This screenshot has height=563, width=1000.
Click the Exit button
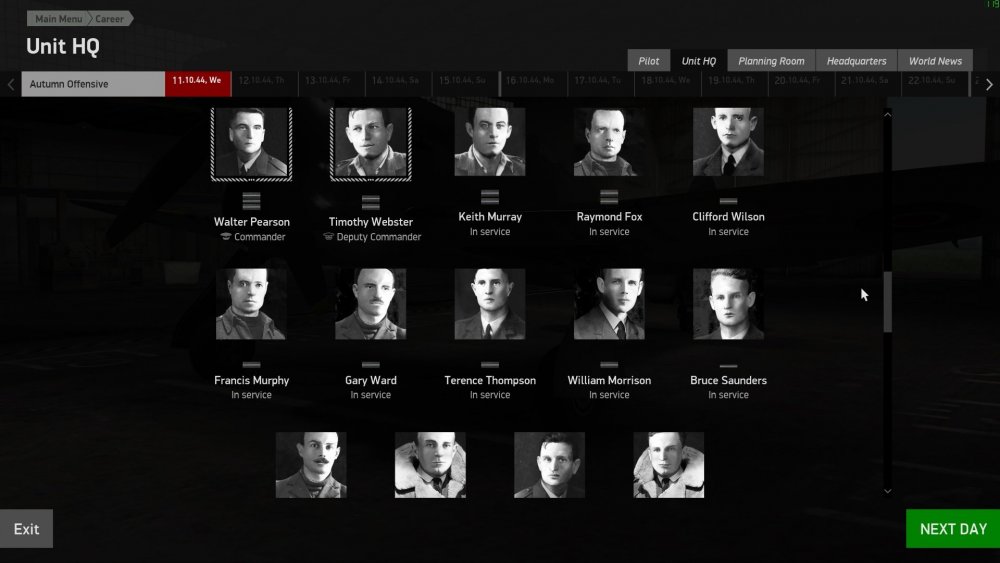tap(26, 529)
